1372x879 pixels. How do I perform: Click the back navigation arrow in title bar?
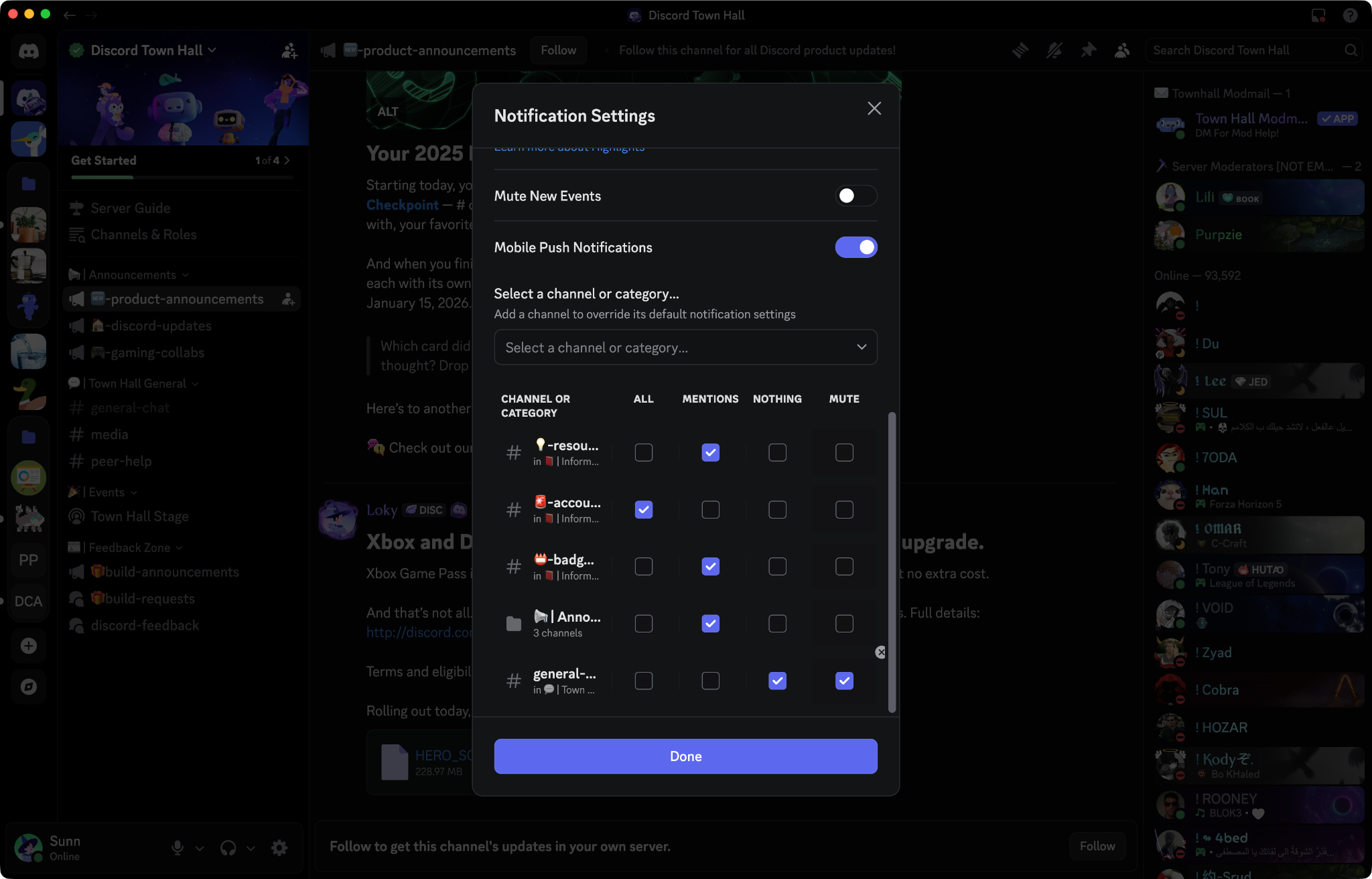click(x=70, y=15)
